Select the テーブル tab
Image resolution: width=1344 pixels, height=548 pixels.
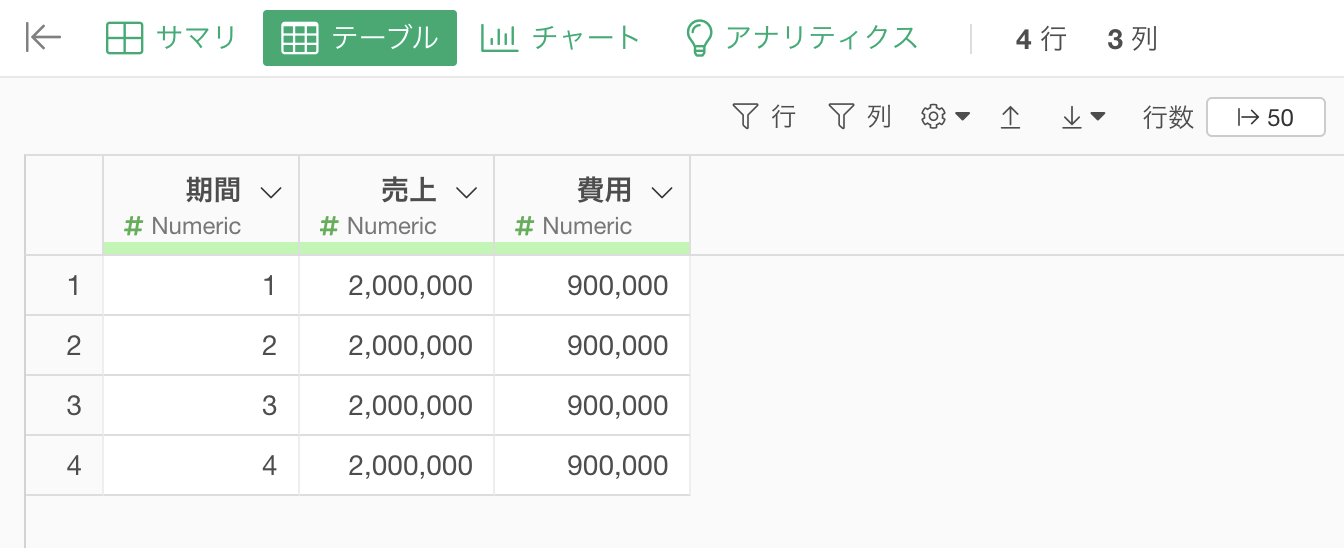coord(360,38)
